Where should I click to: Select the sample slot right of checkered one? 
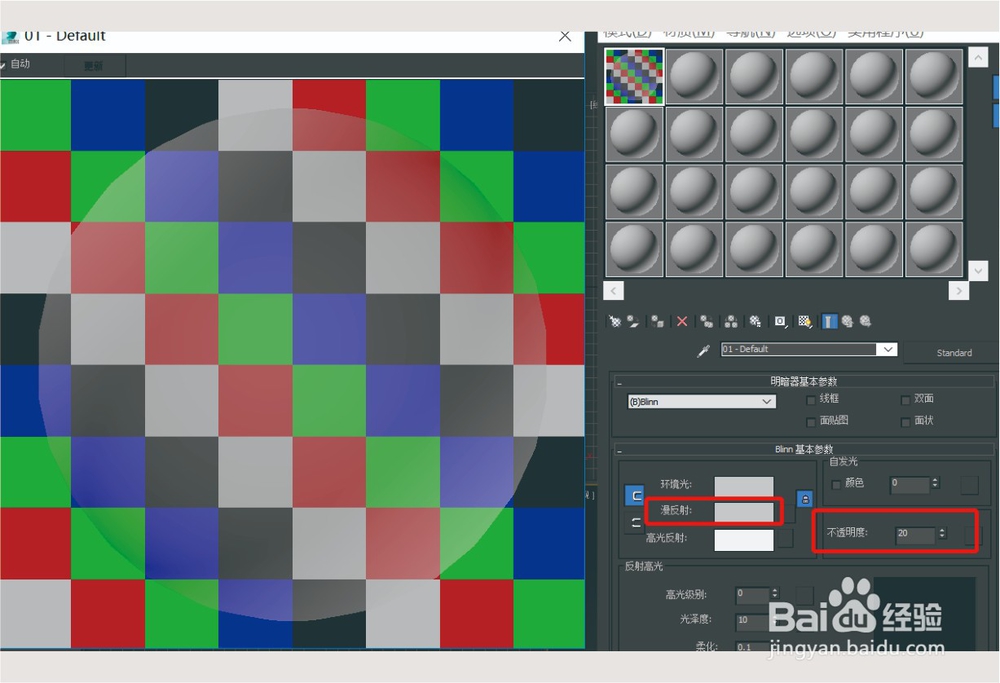pyautogui.click(x=694, y=77)
